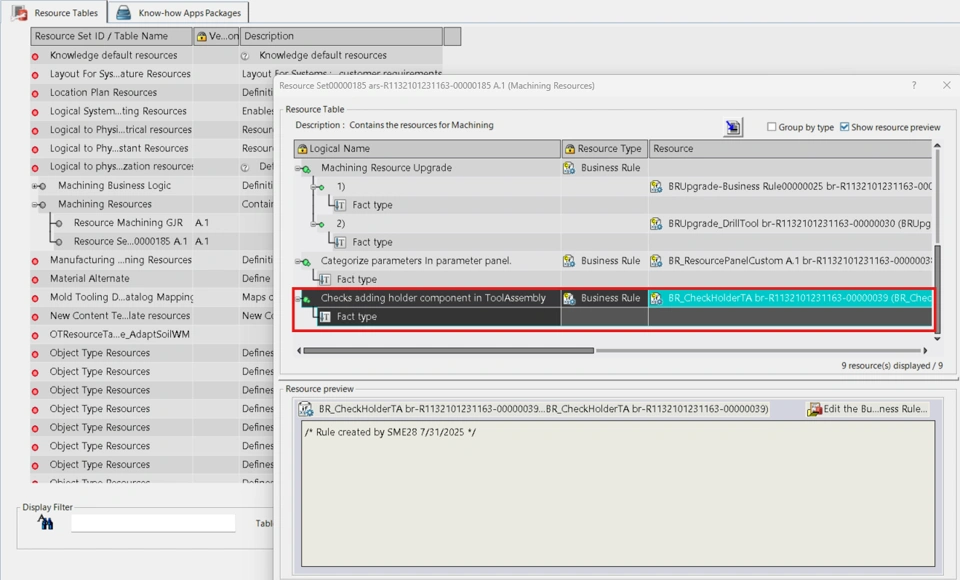Collapse the Machining Resources tree node
Screen dimensions: 960x580
click(x=38, y=205)
